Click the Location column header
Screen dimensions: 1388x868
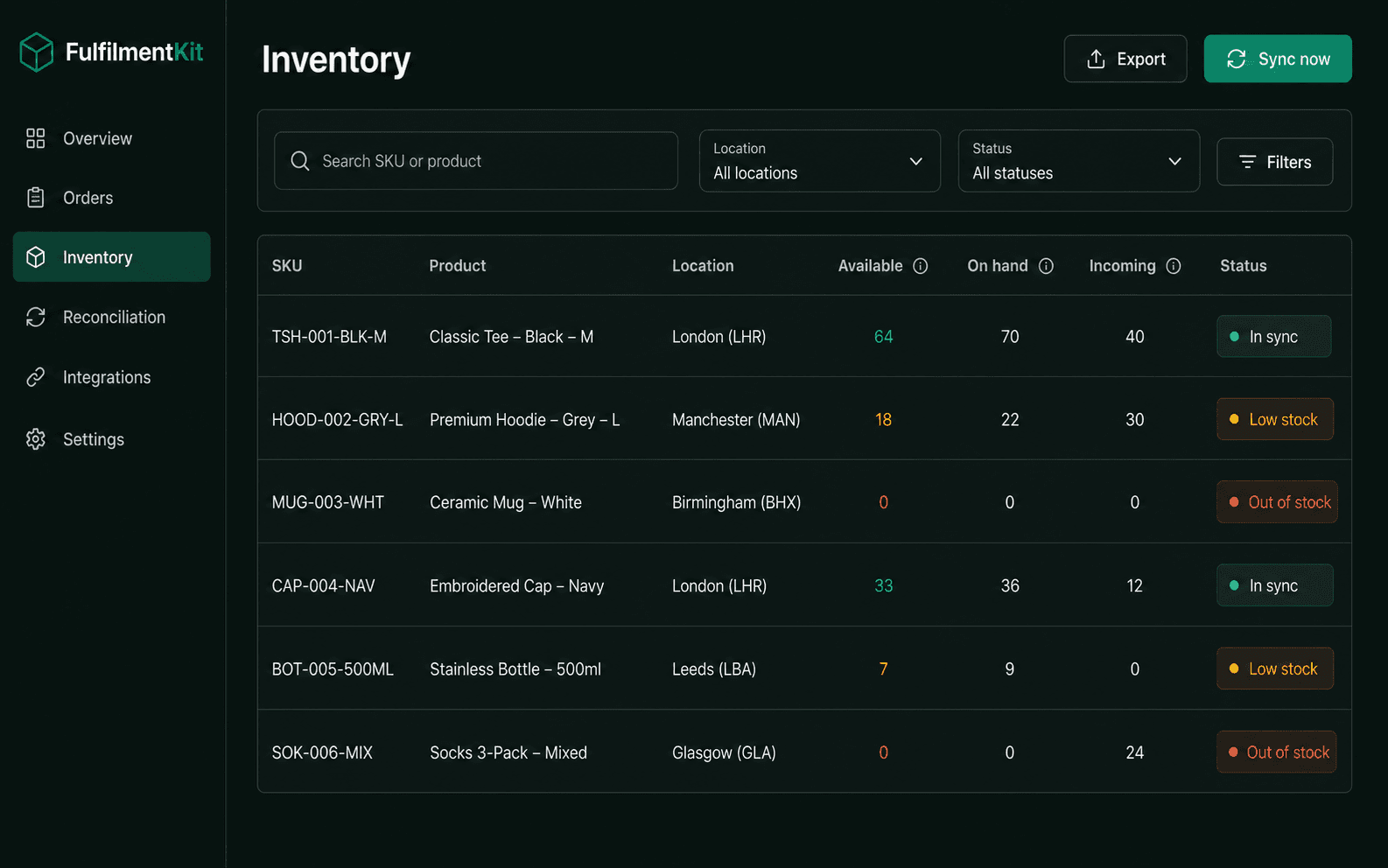[x=703, y=266]
